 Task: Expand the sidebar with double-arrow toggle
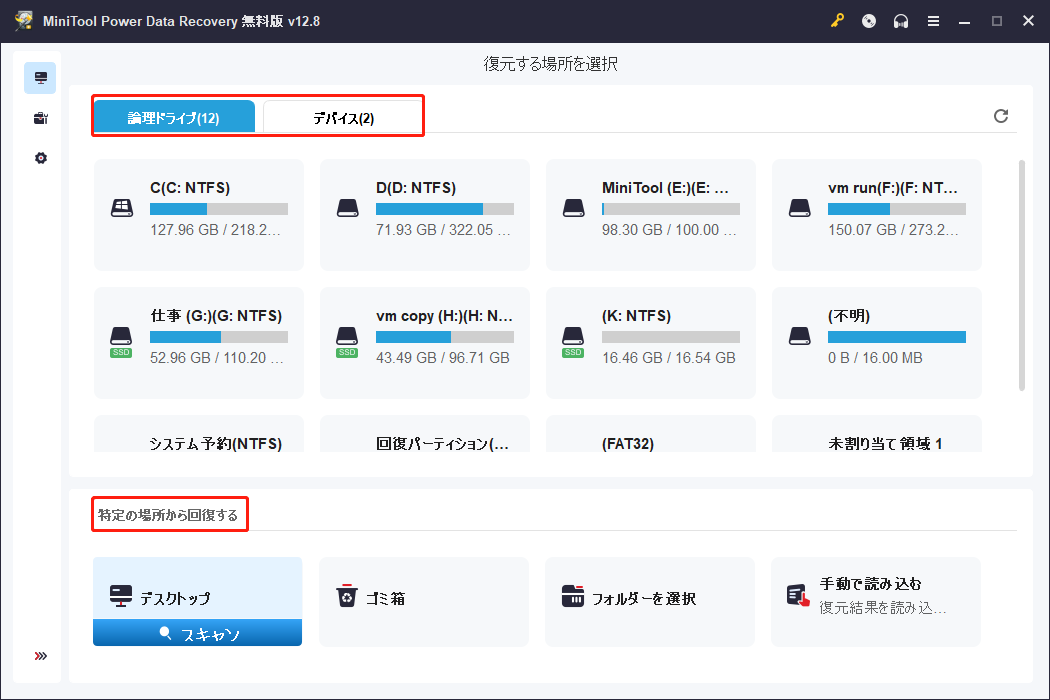[x=39, y=655]
